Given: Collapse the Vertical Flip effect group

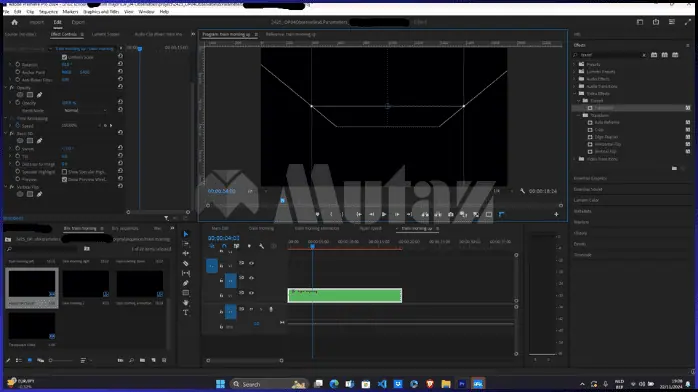Looking at the screenshot, I should pyautogui.click(x=6, y=187).
